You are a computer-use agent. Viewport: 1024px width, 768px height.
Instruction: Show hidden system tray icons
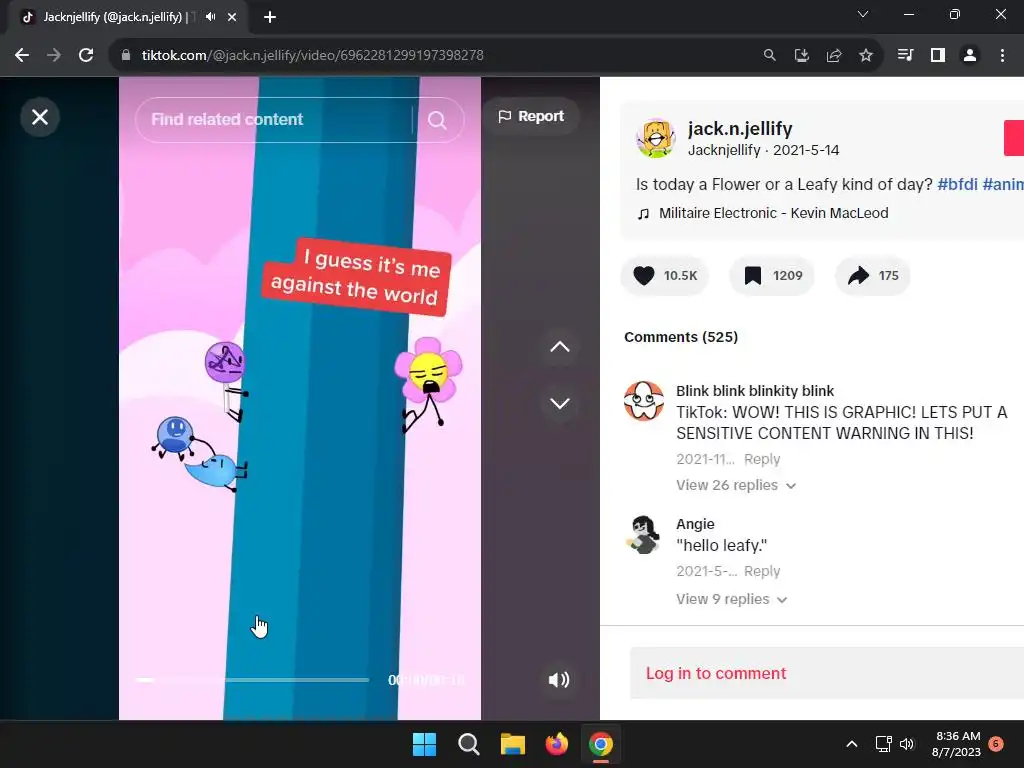click(852, 744)
